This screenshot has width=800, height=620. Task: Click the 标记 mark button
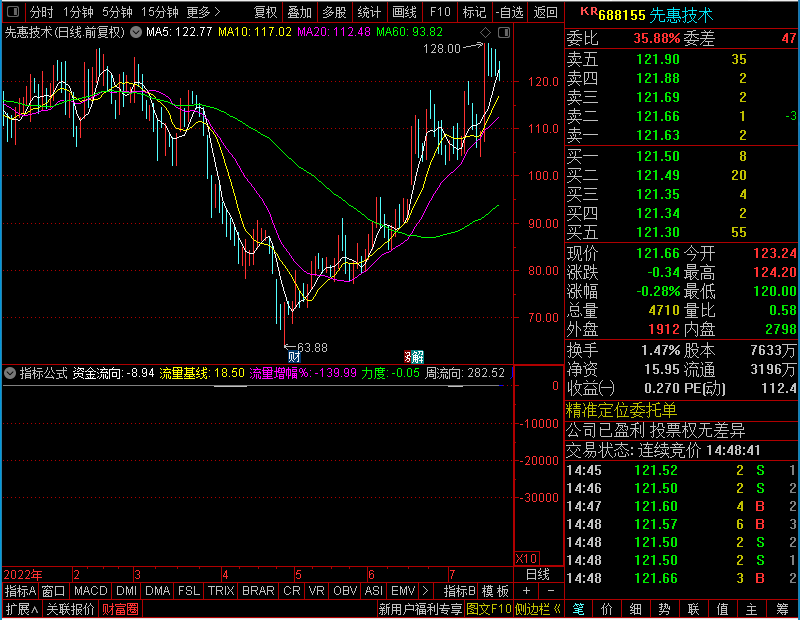tap(474, 12)
